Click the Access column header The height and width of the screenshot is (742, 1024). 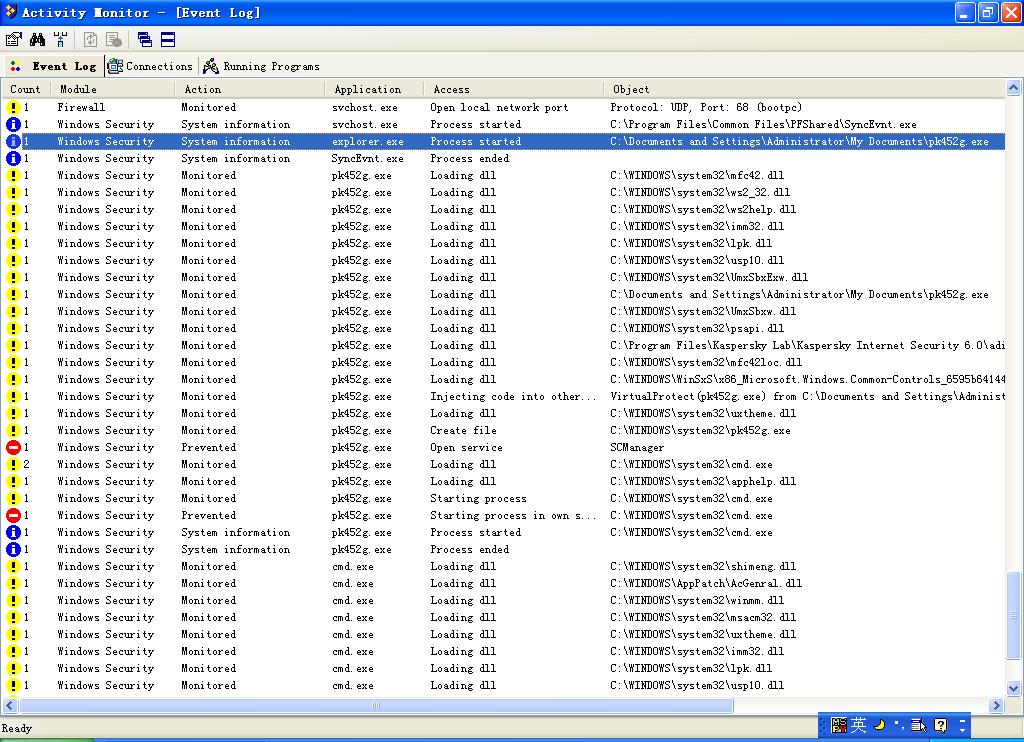point(451,89)
